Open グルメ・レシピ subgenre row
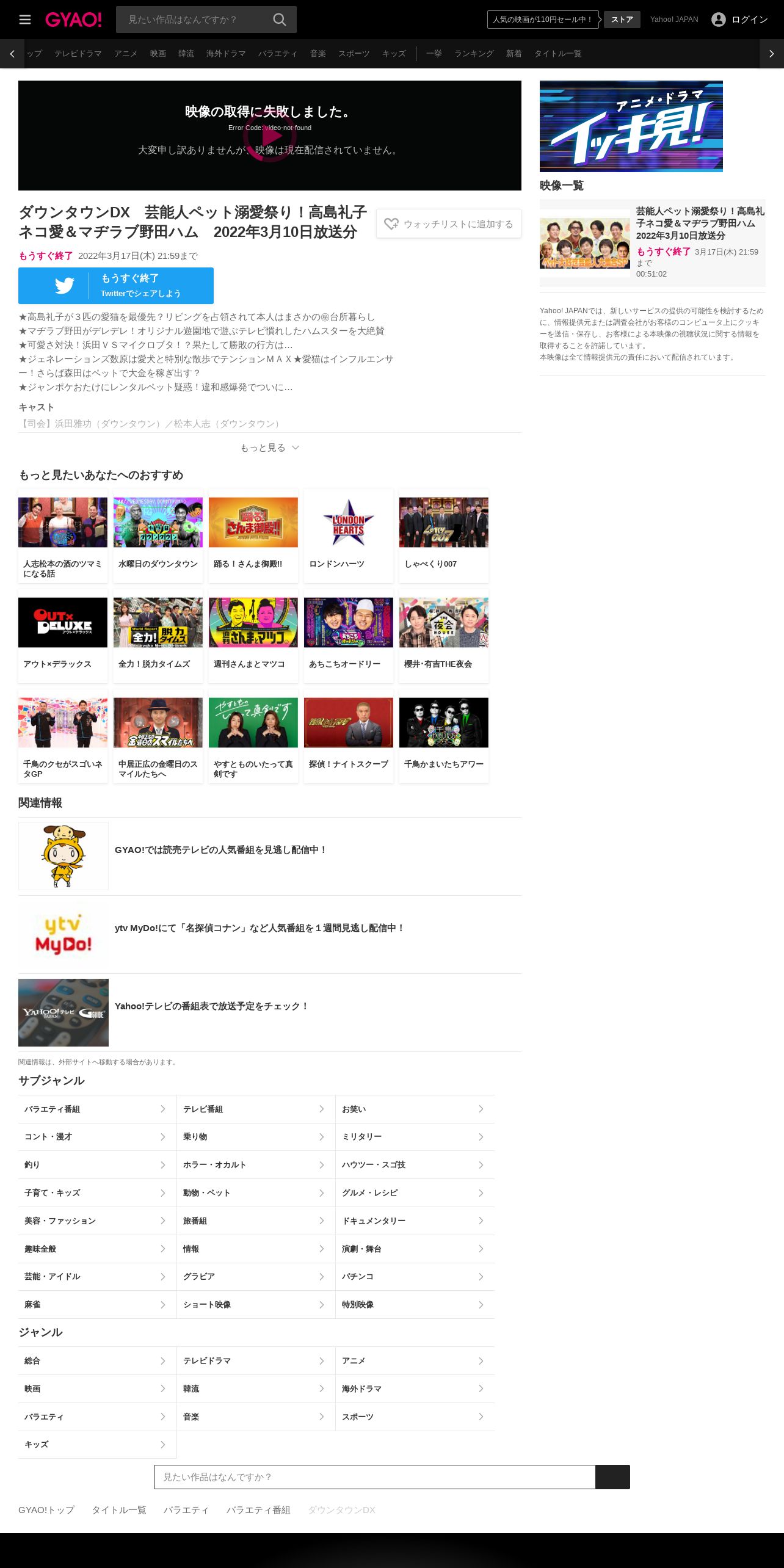 [415, 1192]
